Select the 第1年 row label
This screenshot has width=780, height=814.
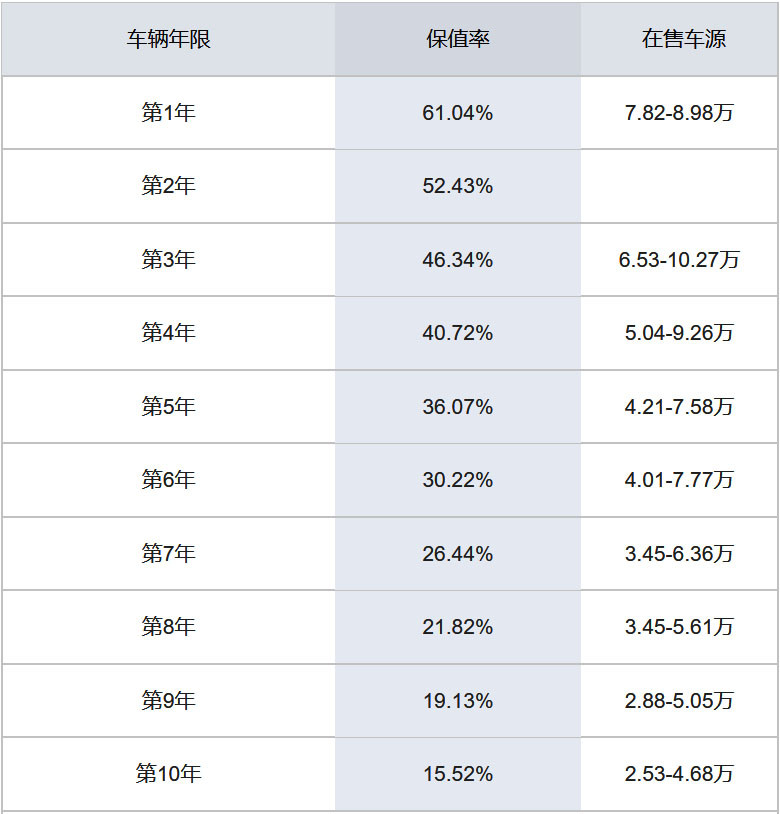click(168, 113)
